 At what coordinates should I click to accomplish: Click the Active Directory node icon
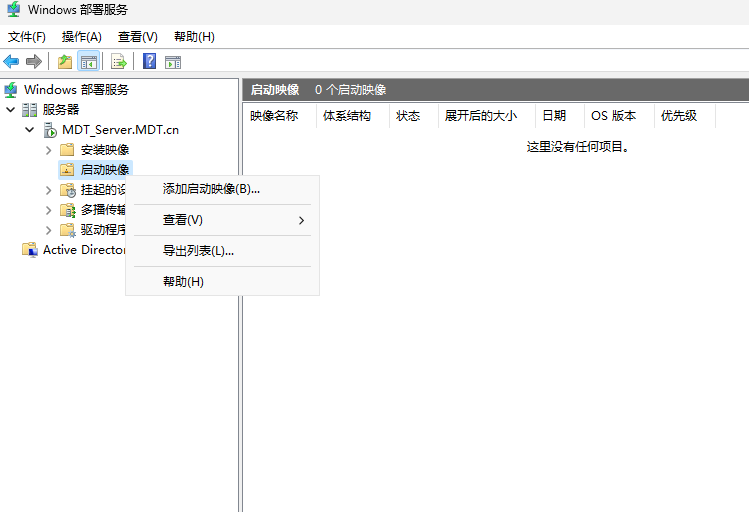pos(30,250)
